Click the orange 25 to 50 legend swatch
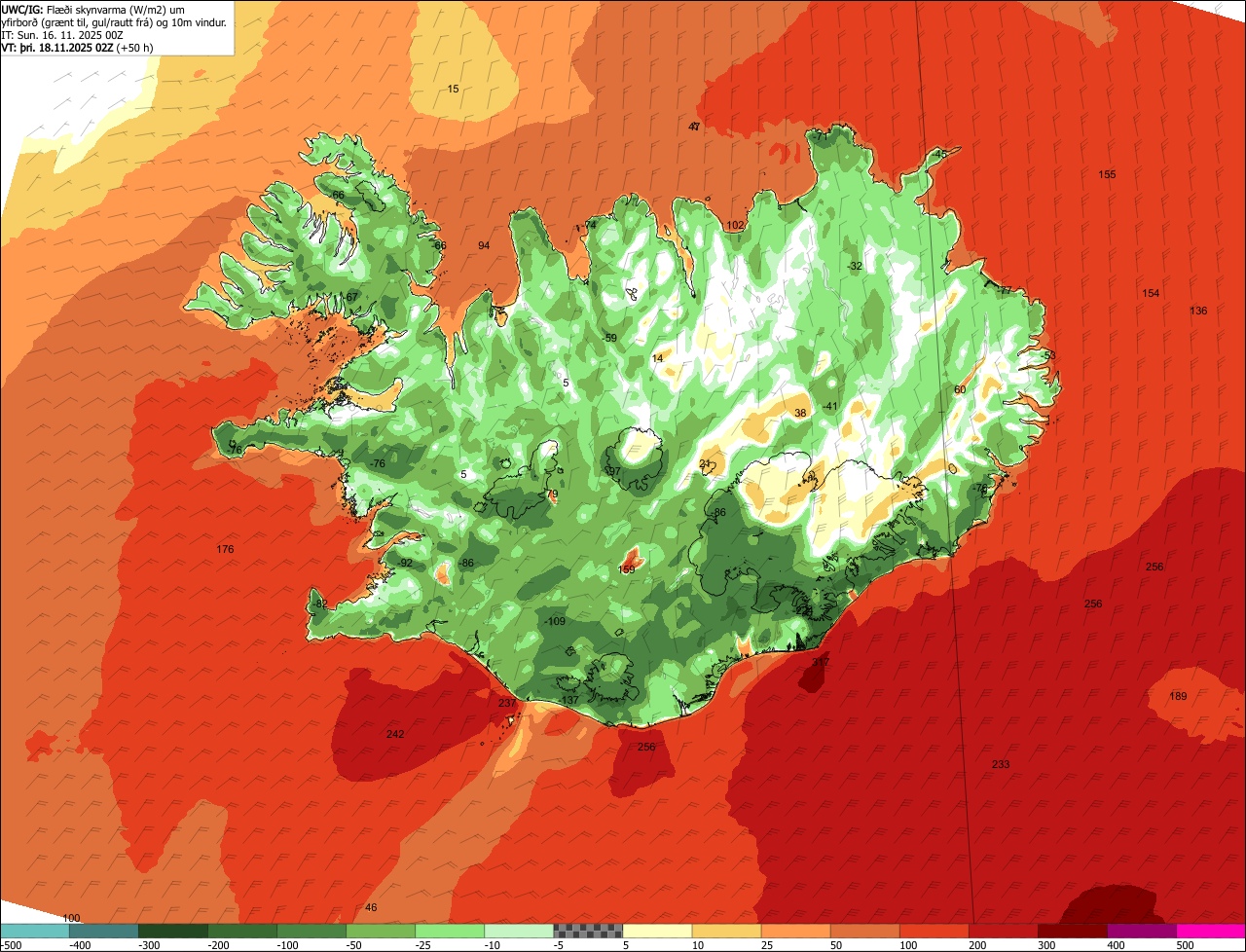This screenshot has width=1246, height=952. tap(795, 931)
